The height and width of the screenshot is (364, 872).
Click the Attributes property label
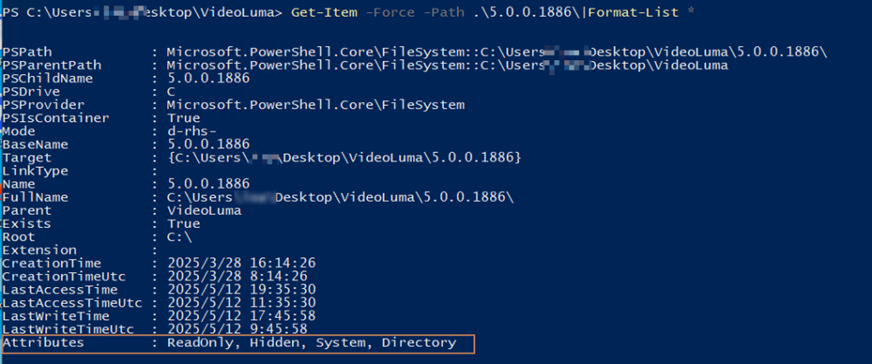43,343
